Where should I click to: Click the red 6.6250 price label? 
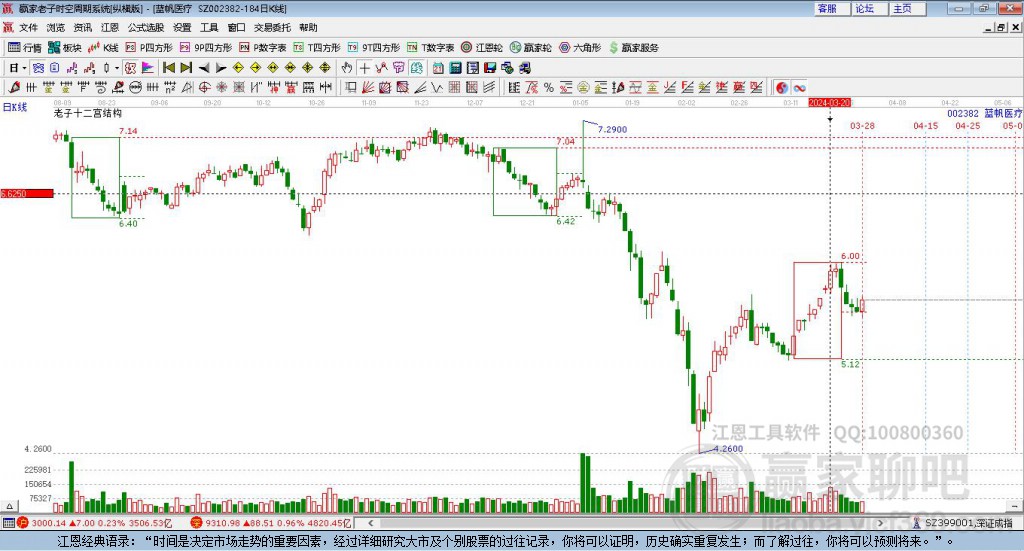27,193
